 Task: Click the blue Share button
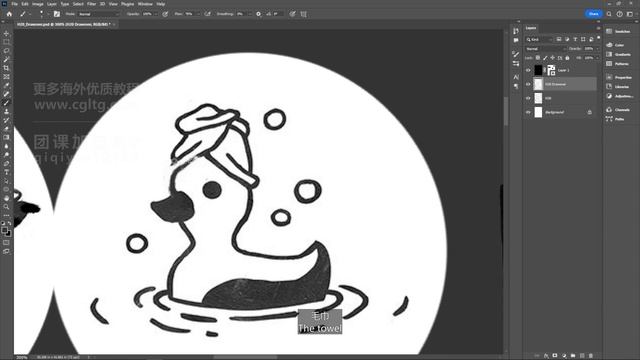coord(593,14)
